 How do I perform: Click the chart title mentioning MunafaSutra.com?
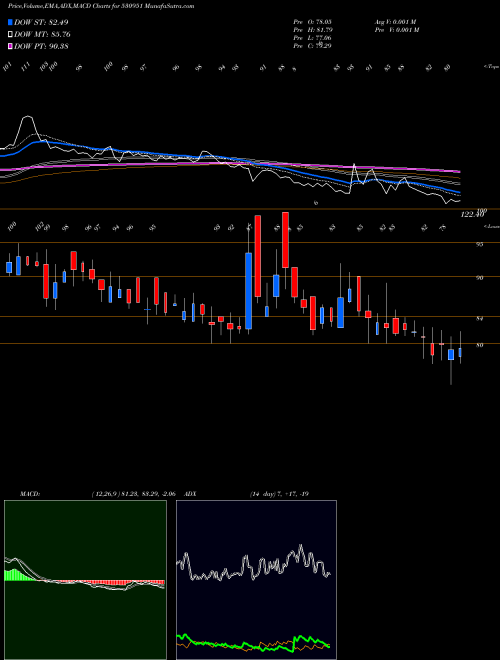101,6
